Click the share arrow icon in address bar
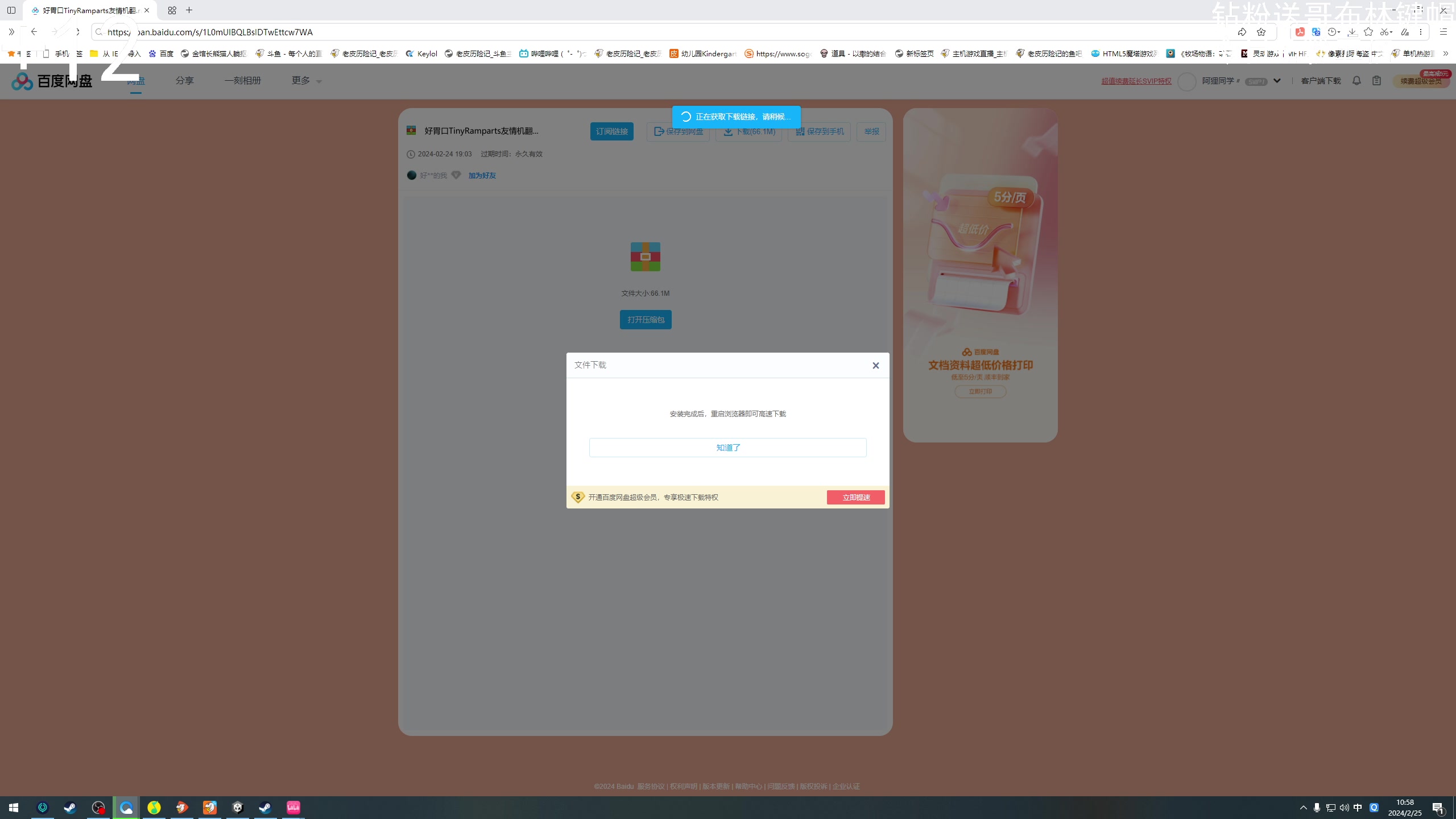 coord(1242,32)
